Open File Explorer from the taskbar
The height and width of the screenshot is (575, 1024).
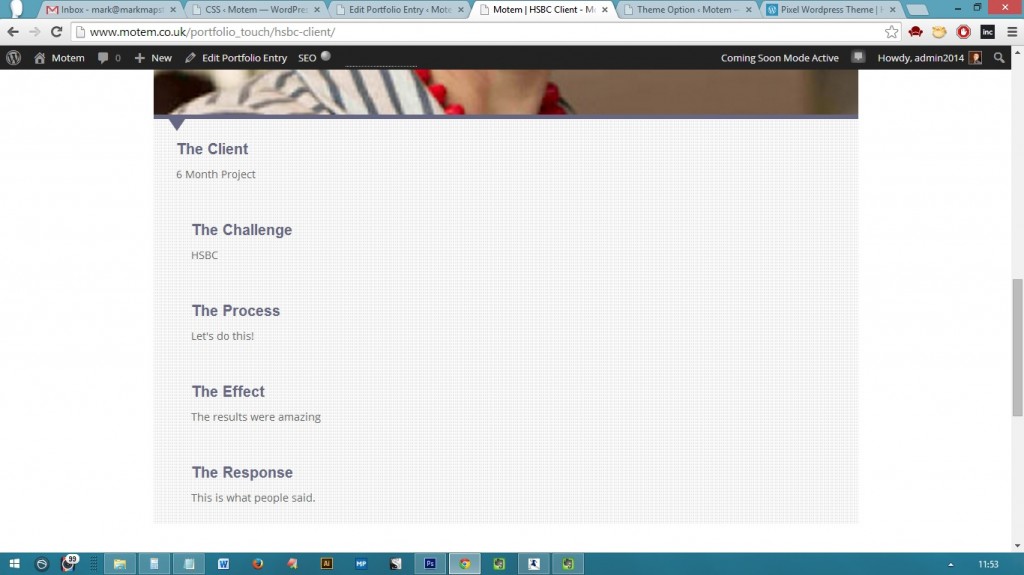pyautogui.click(x=120, y=564)
